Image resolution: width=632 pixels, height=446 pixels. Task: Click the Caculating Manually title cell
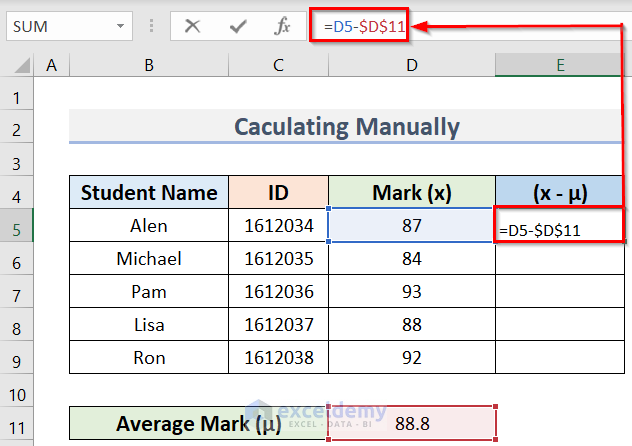[347, 127]
